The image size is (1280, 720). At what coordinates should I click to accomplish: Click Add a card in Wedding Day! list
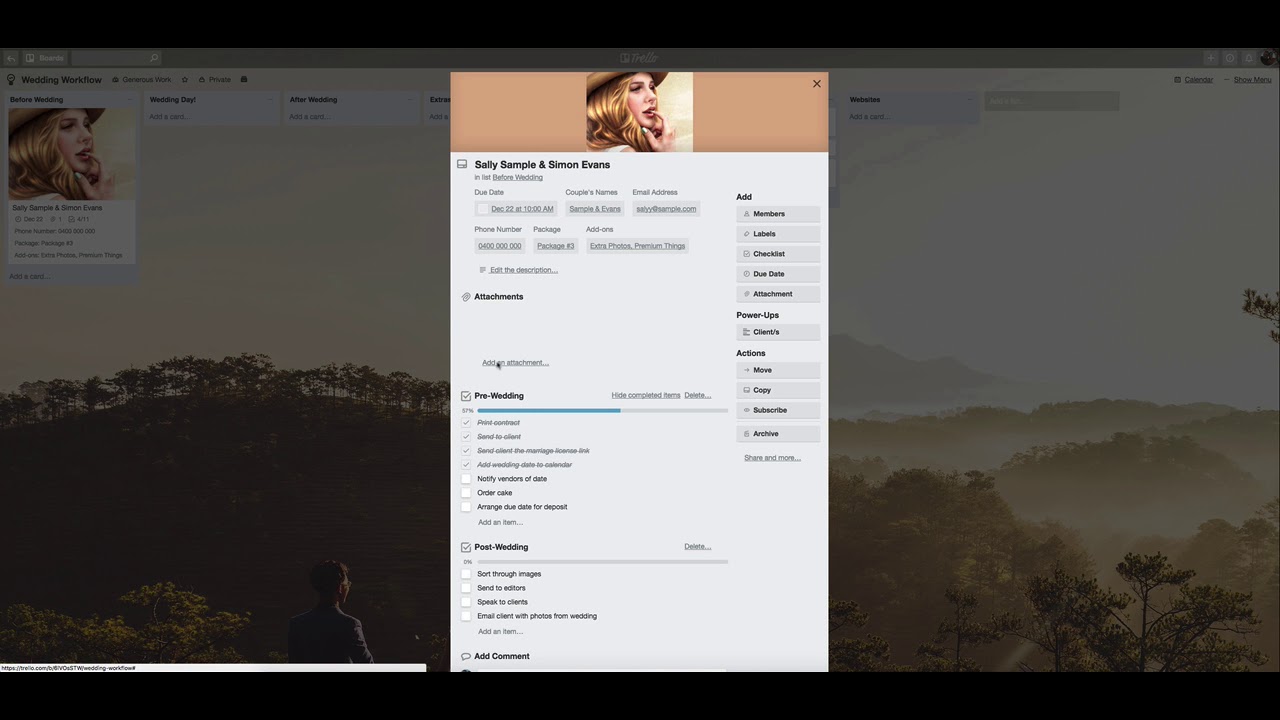169,117
